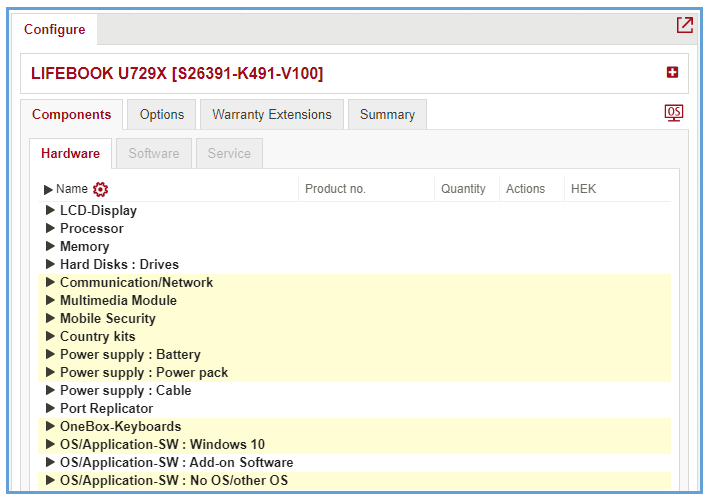The image size is (708, 498).
Task: Expand the Power supply : Power pack arrow
Action: click(x=50, y=372)
